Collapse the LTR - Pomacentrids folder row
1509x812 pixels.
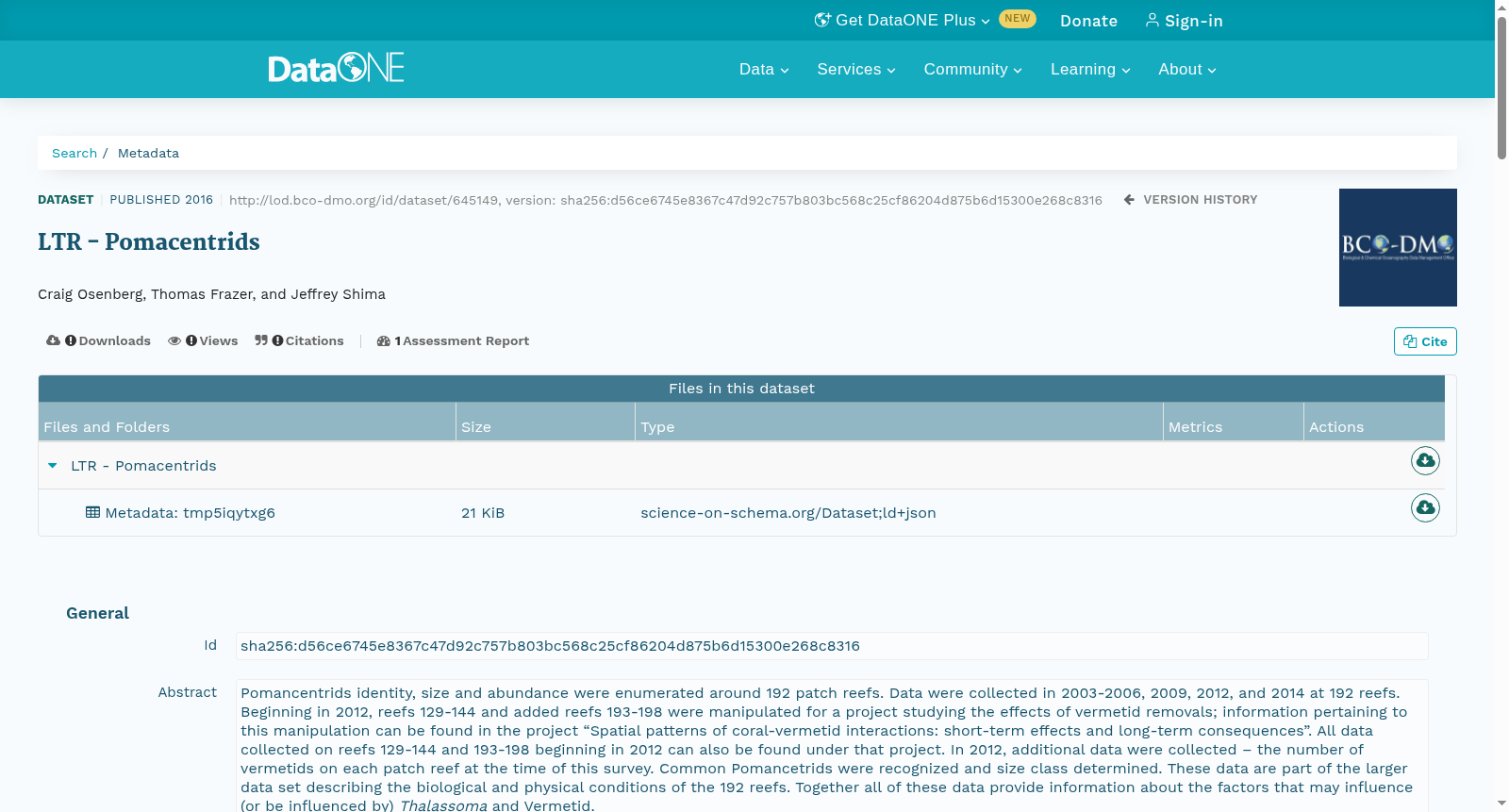[53, 466]
